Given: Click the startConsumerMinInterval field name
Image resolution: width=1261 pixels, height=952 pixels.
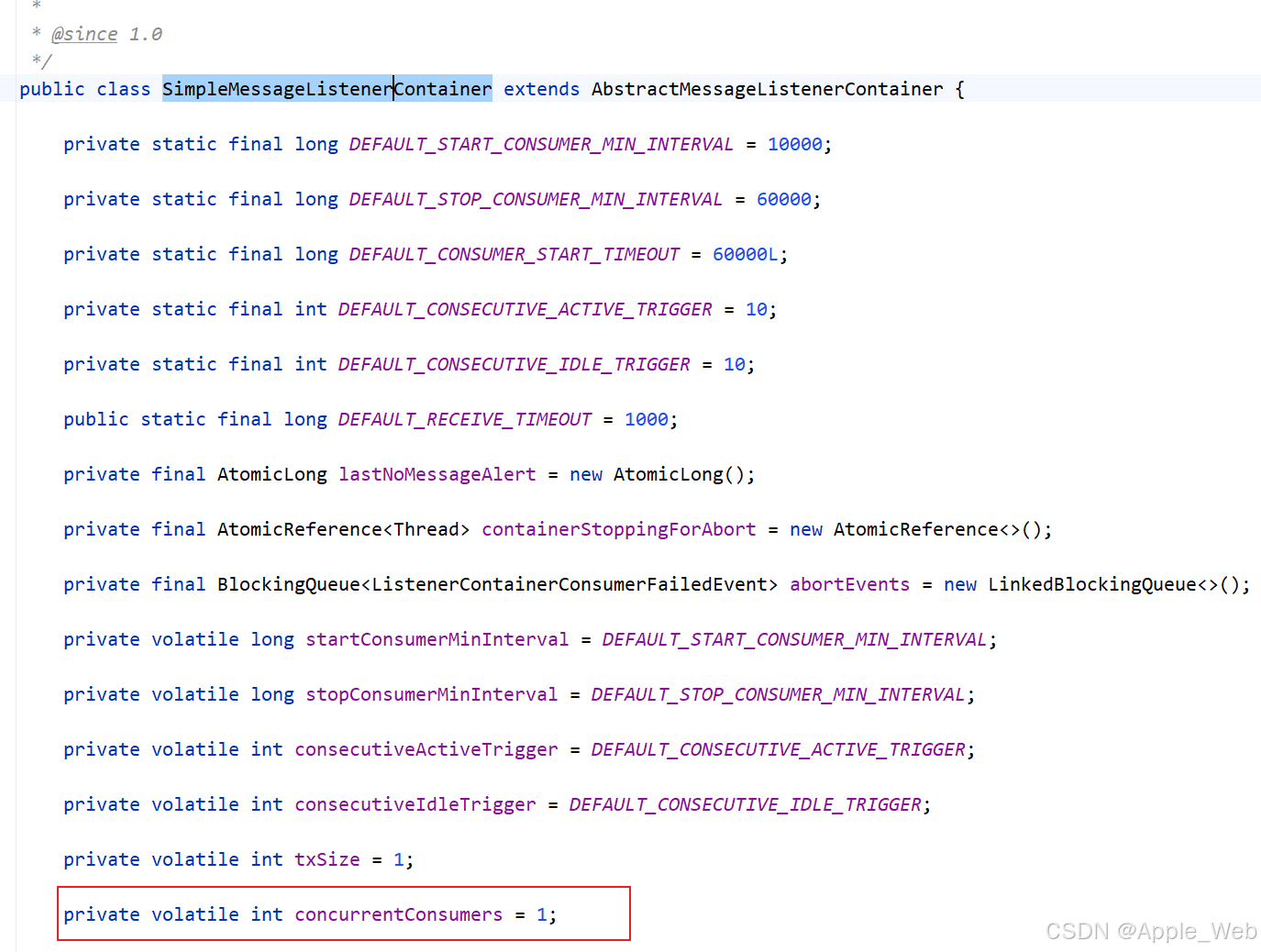Looking at the screenshot, I should (x=437, y=639).
